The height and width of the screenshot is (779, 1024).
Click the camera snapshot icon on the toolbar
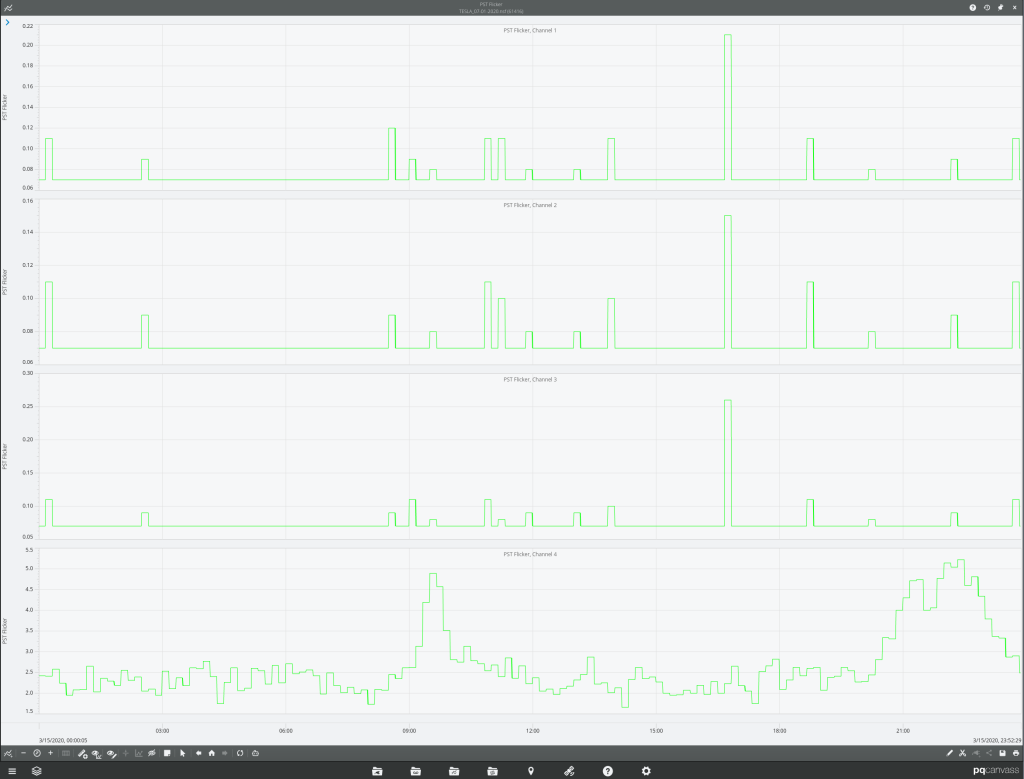click(x=255, y=753)
